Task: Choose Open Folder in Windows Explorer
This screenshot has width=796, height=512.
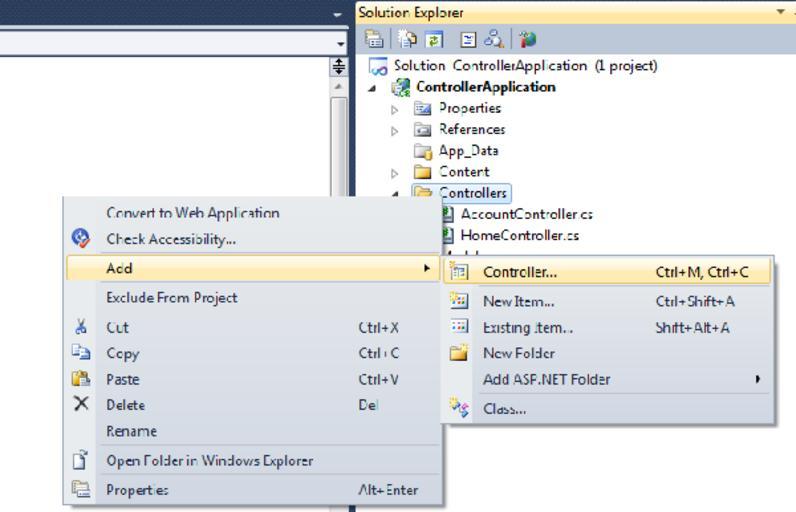Action: (209, 461)
